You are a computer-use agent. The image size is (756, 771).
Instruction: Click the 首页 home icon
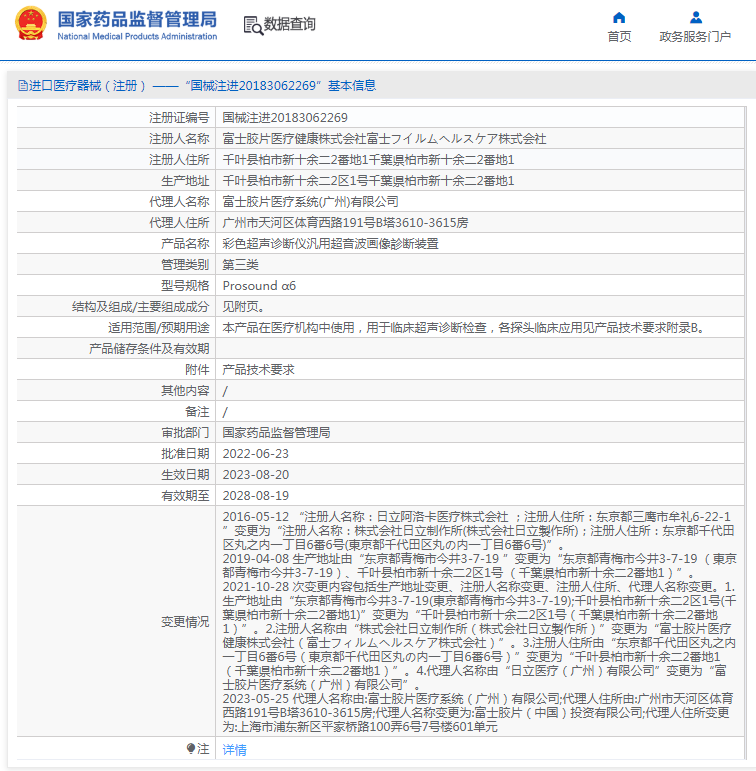(619, 18)
